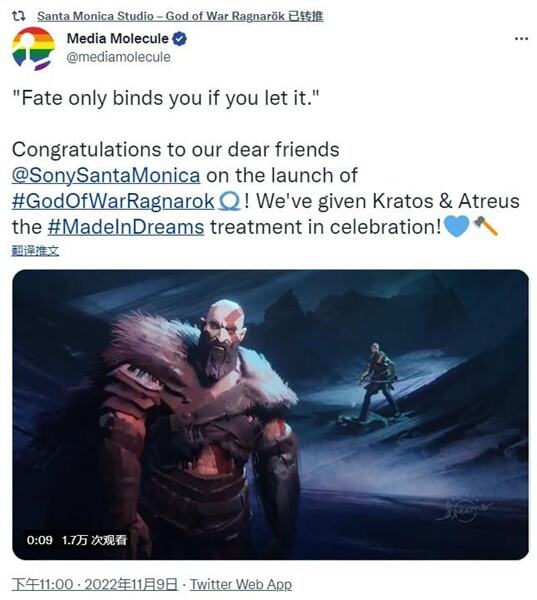This screenshot has height=600, width=537.
Task: Open the @mediamolecule handle
Action: [119, 57]
